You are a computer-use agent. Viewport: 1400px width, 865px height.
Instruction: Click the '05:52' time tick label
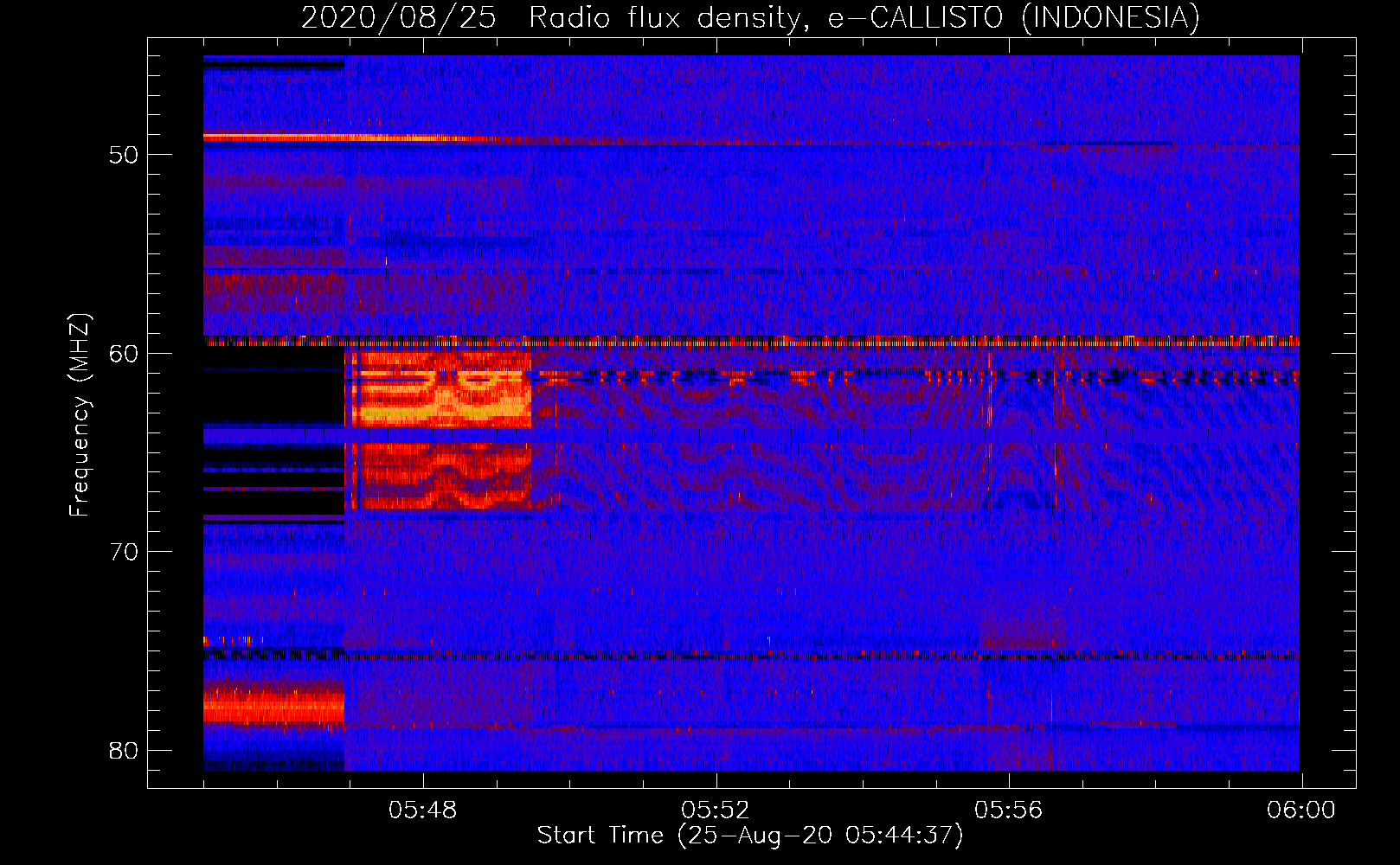716,811
